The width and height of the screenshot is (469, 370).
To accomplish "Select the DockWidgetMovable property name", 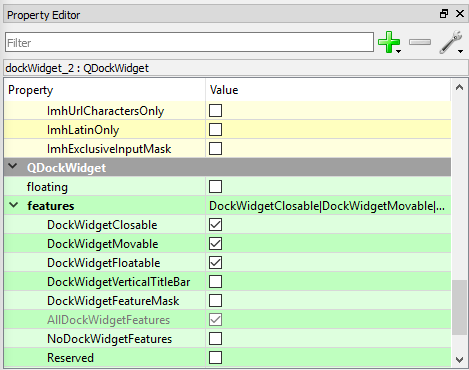I will click(x=103, y=244).
